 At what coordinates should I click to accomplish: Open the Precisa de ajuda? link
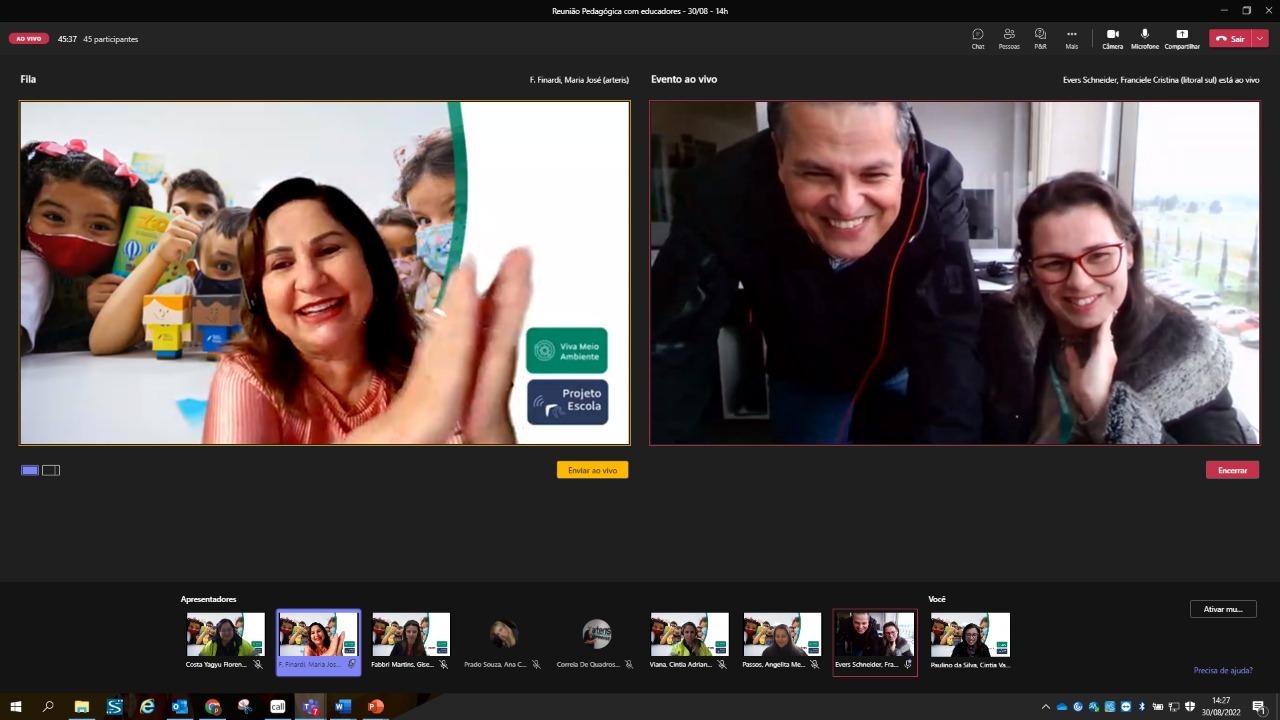pos(1222,670)
